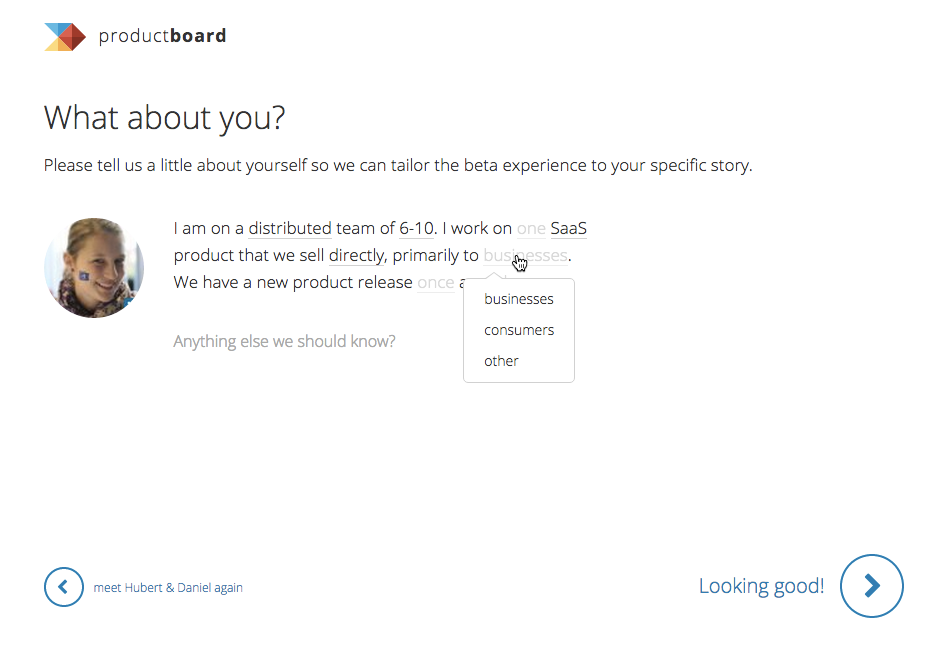This screenshot has width=948, height=648.
Task: Click the productboard wordmark text
Action: tap(162, 37)
